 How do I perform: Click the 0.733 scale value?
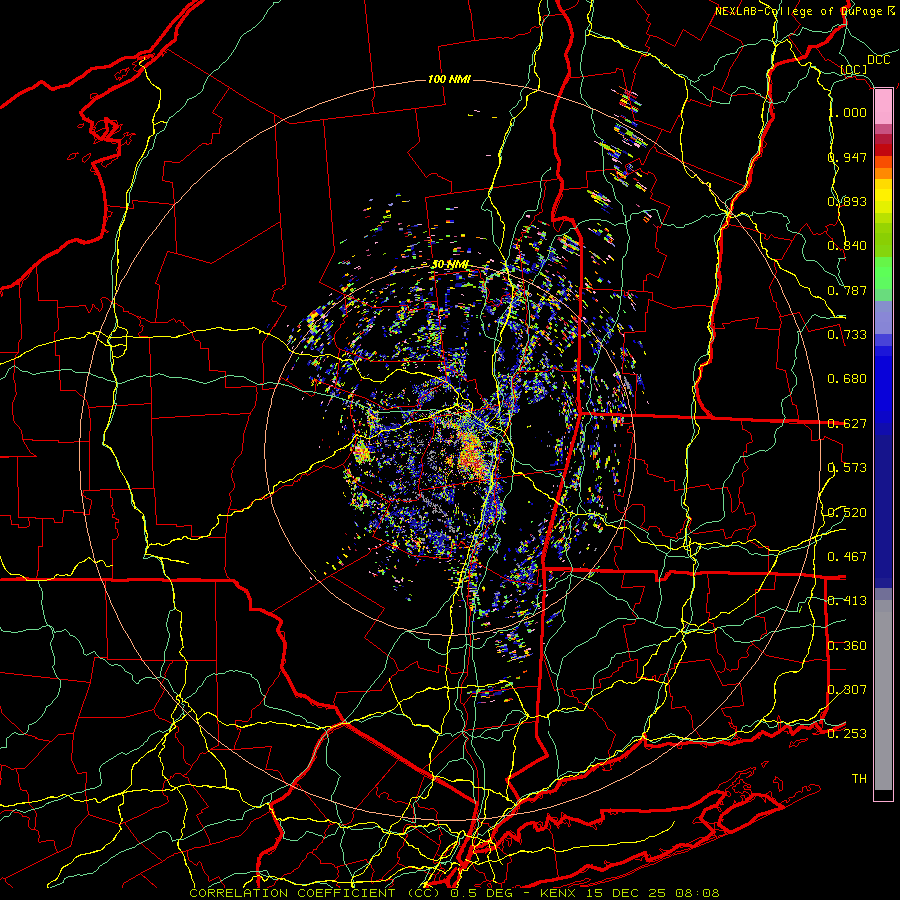(847, 335)
